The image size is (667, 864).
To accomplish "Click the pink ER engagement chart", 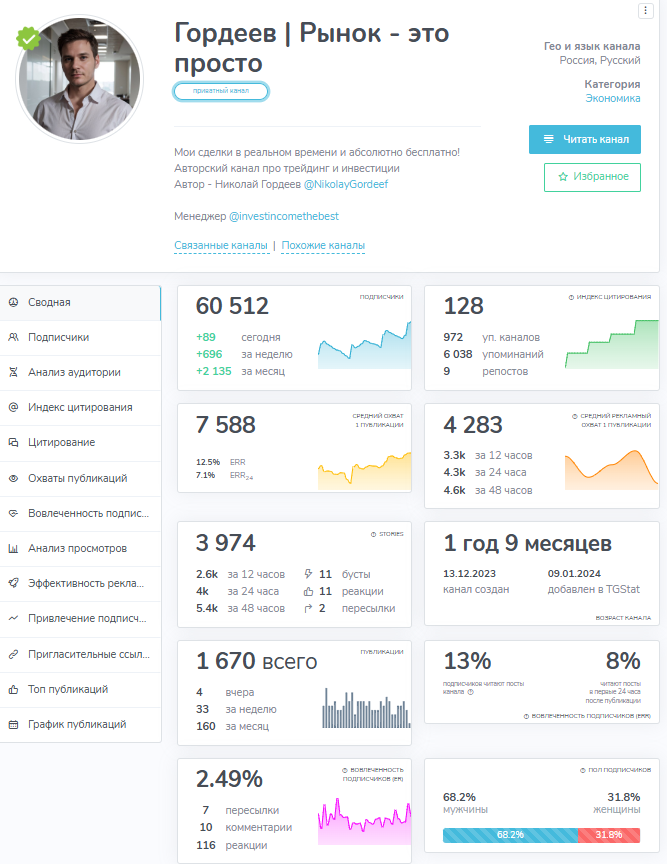I will [364, 821].
